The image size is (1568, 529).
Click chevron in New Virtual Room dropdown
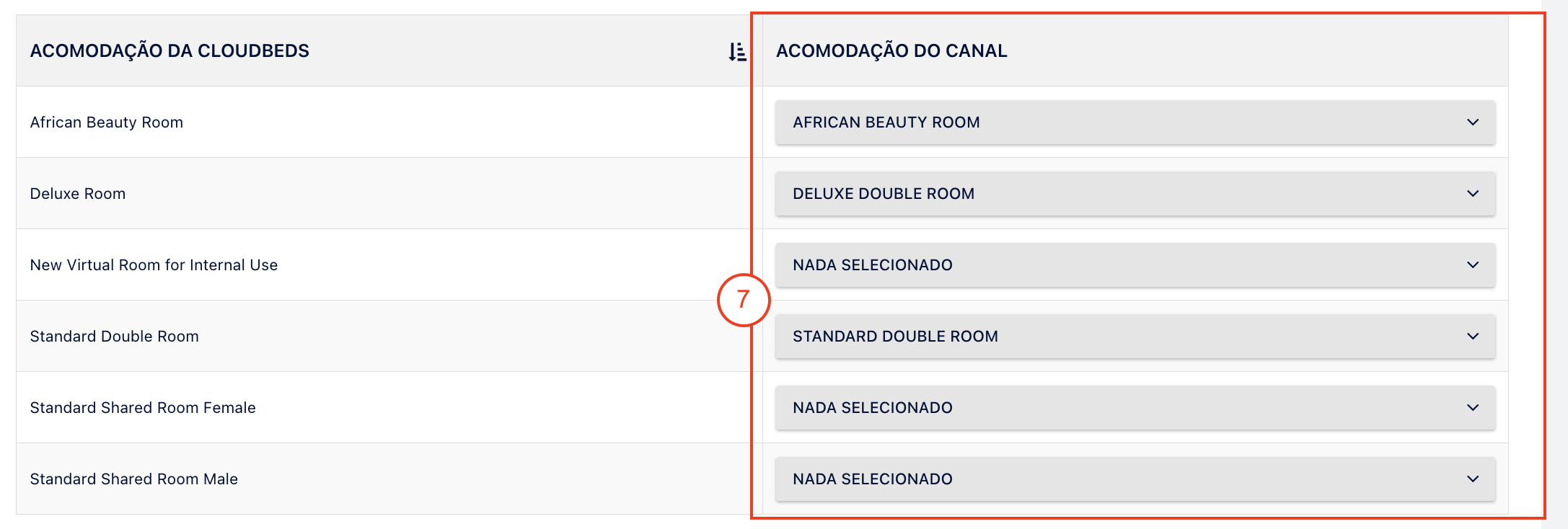(1473, 265)
